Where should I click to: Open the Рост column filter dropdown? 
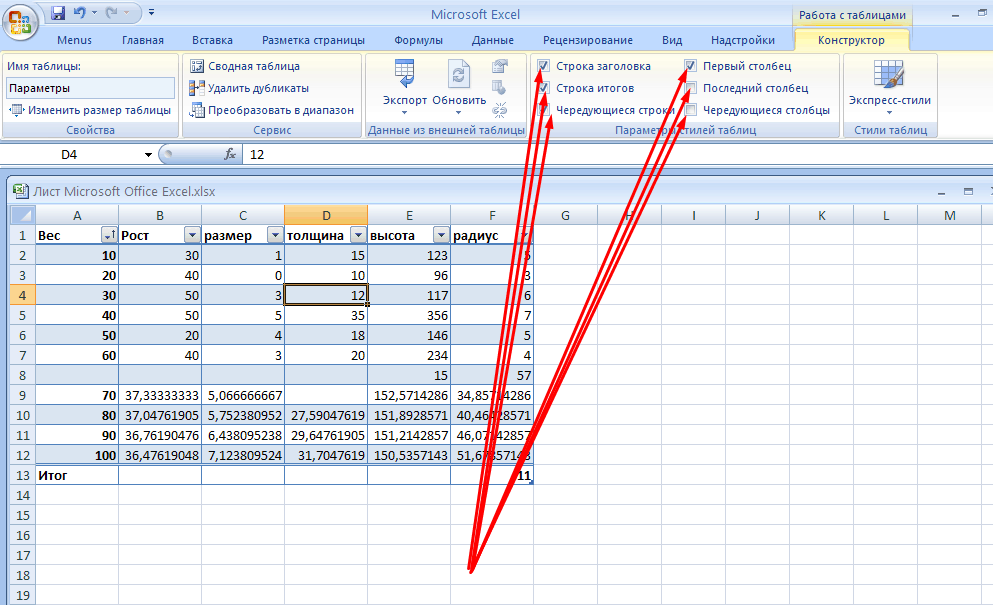click(x=193, y=235)
